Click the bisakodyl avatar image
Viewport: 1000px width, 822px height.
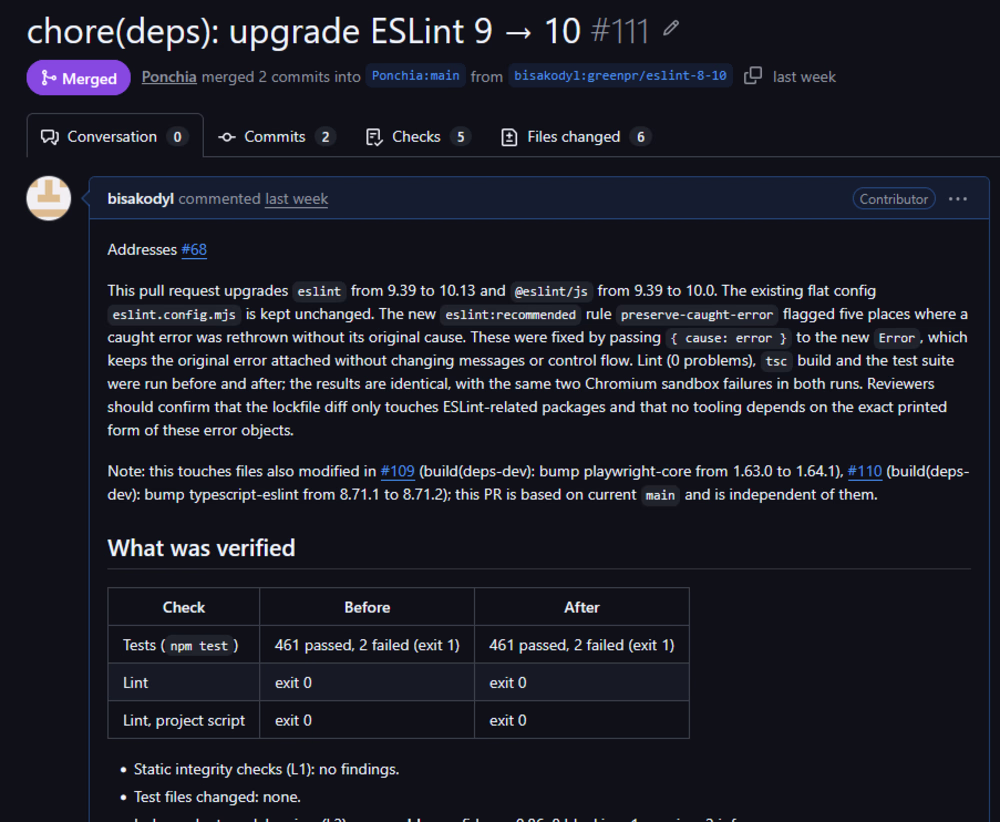(x=48, y=198)
